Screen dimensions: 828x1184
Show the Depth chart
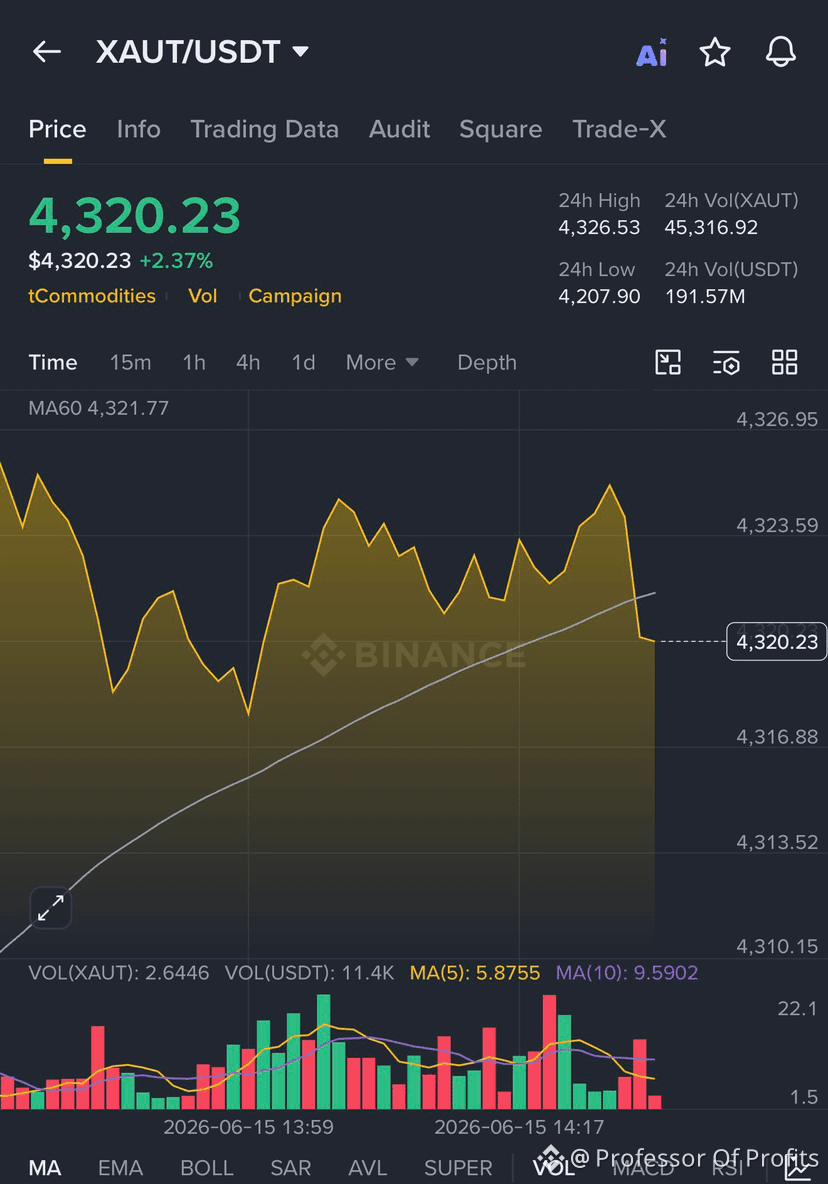coord(487,362)
